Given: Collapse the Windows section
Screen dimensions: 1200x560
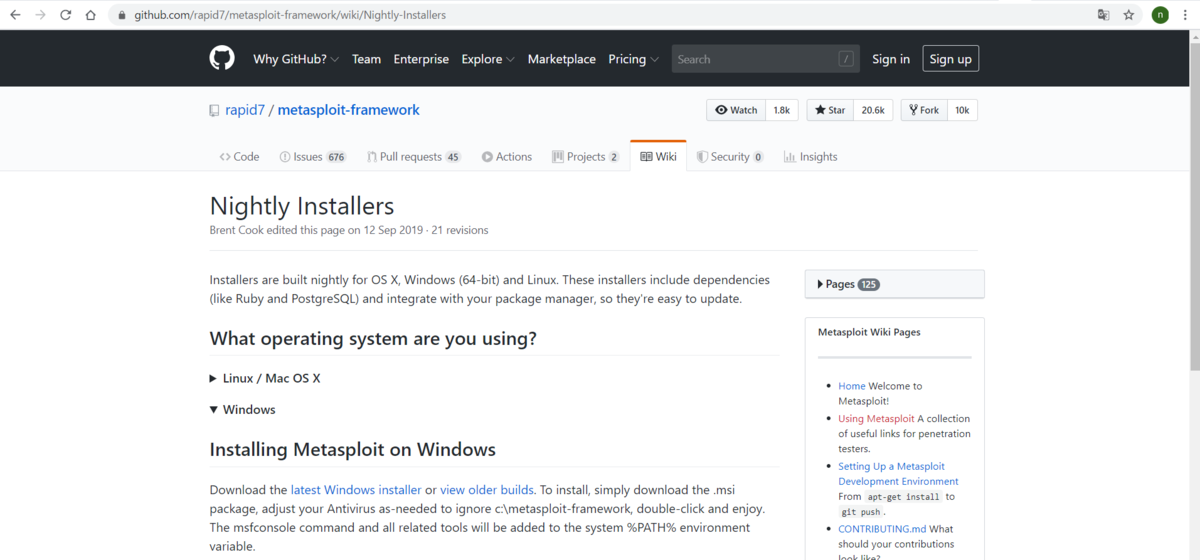Looking at the screenshot, I should click(242, 410).
